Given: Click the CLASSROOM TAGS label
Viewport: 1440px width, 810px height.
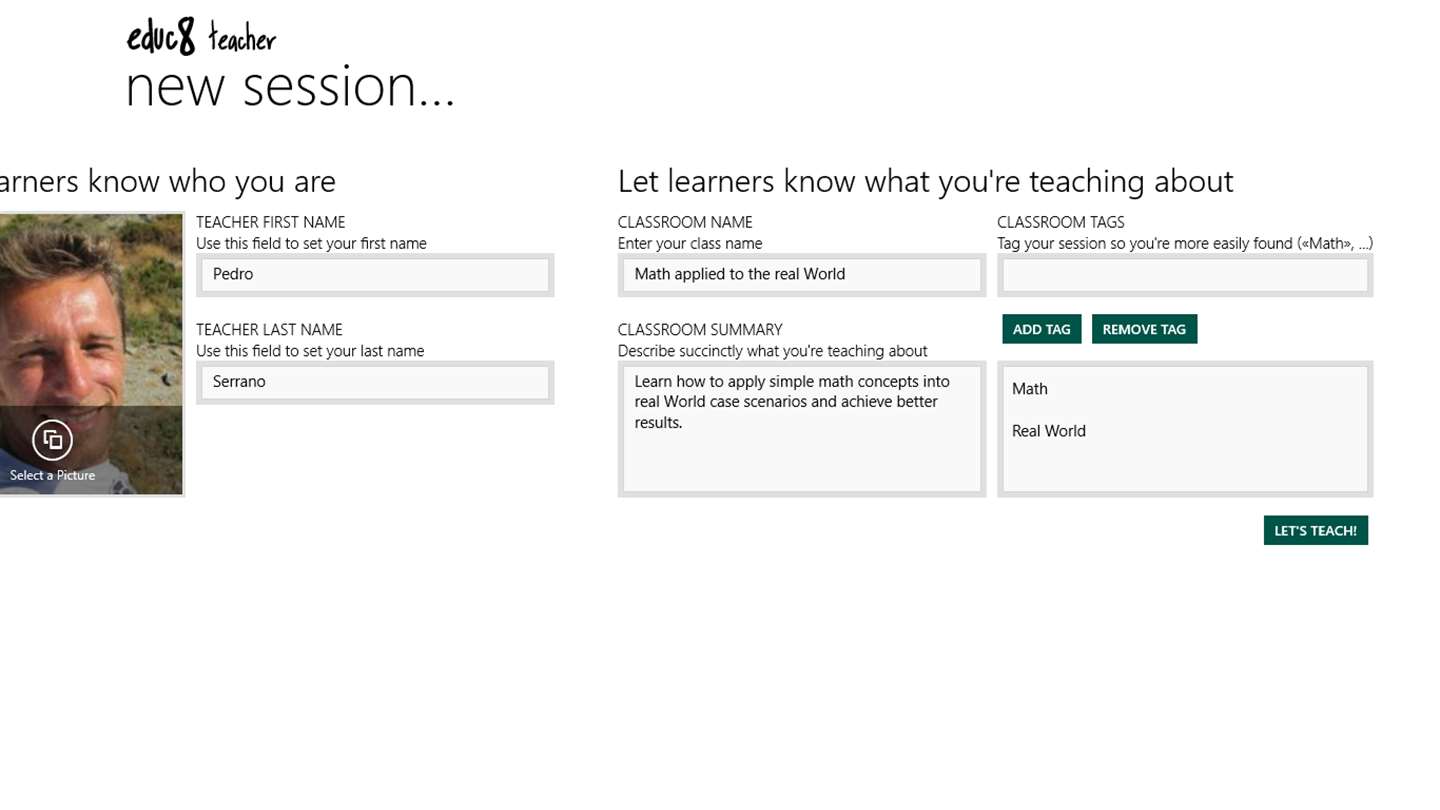Looking at the screenshot, I should pyautogui.click(x=1060, y=222).
